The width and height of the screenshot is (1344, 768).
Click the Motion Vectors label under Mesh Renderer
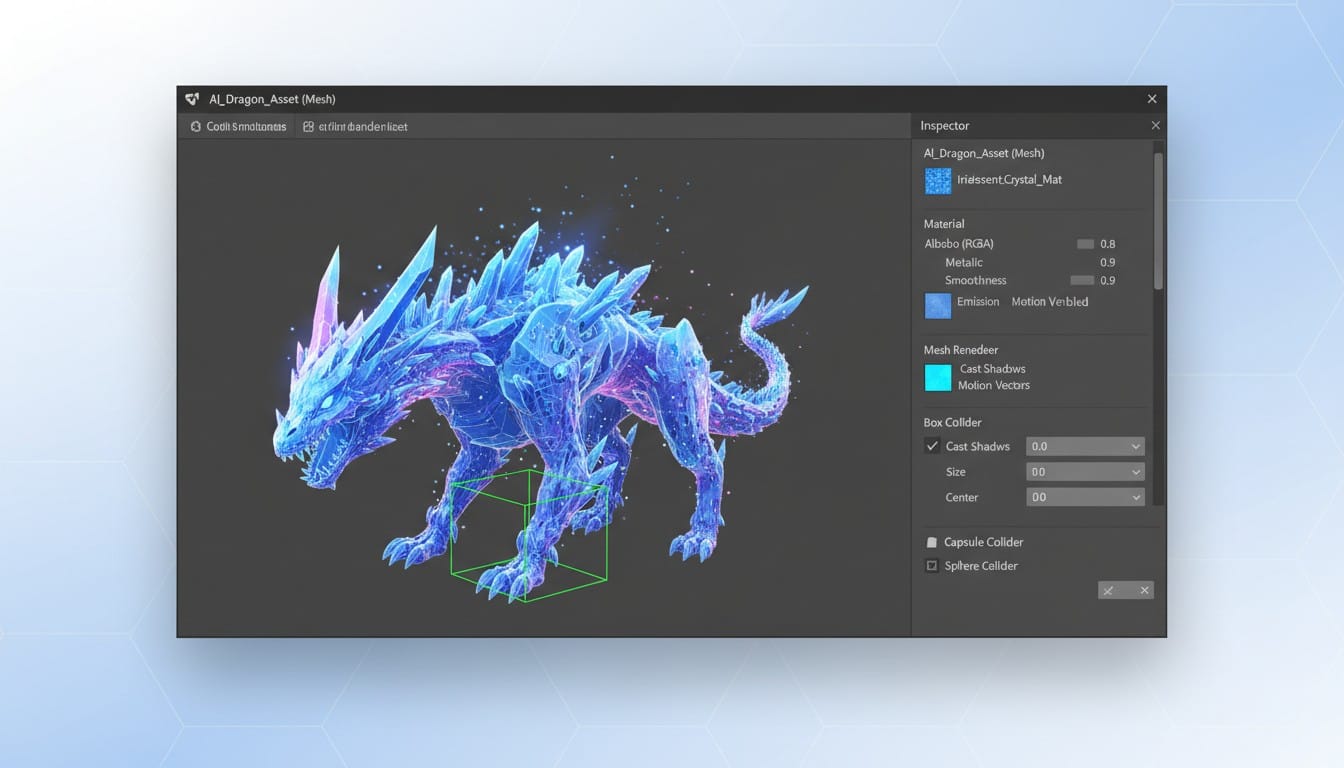click(993, 385)
